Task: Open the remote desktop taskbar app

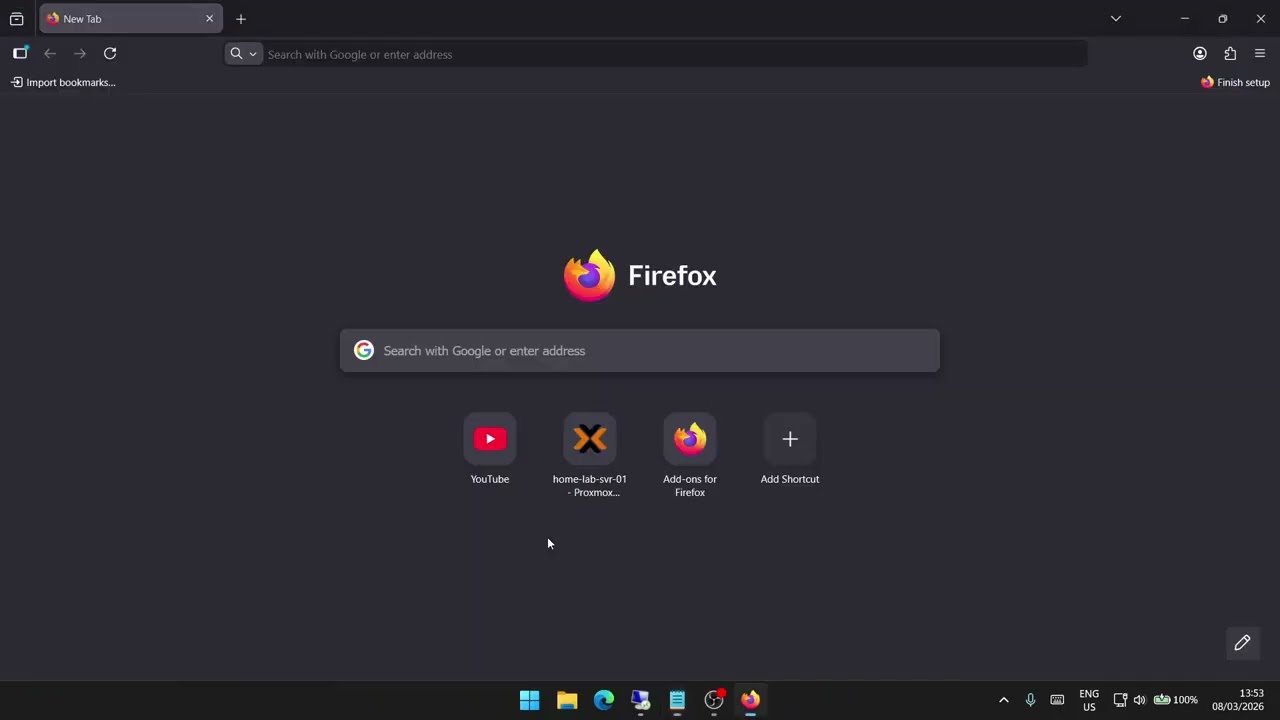Action: click(640, 700)
